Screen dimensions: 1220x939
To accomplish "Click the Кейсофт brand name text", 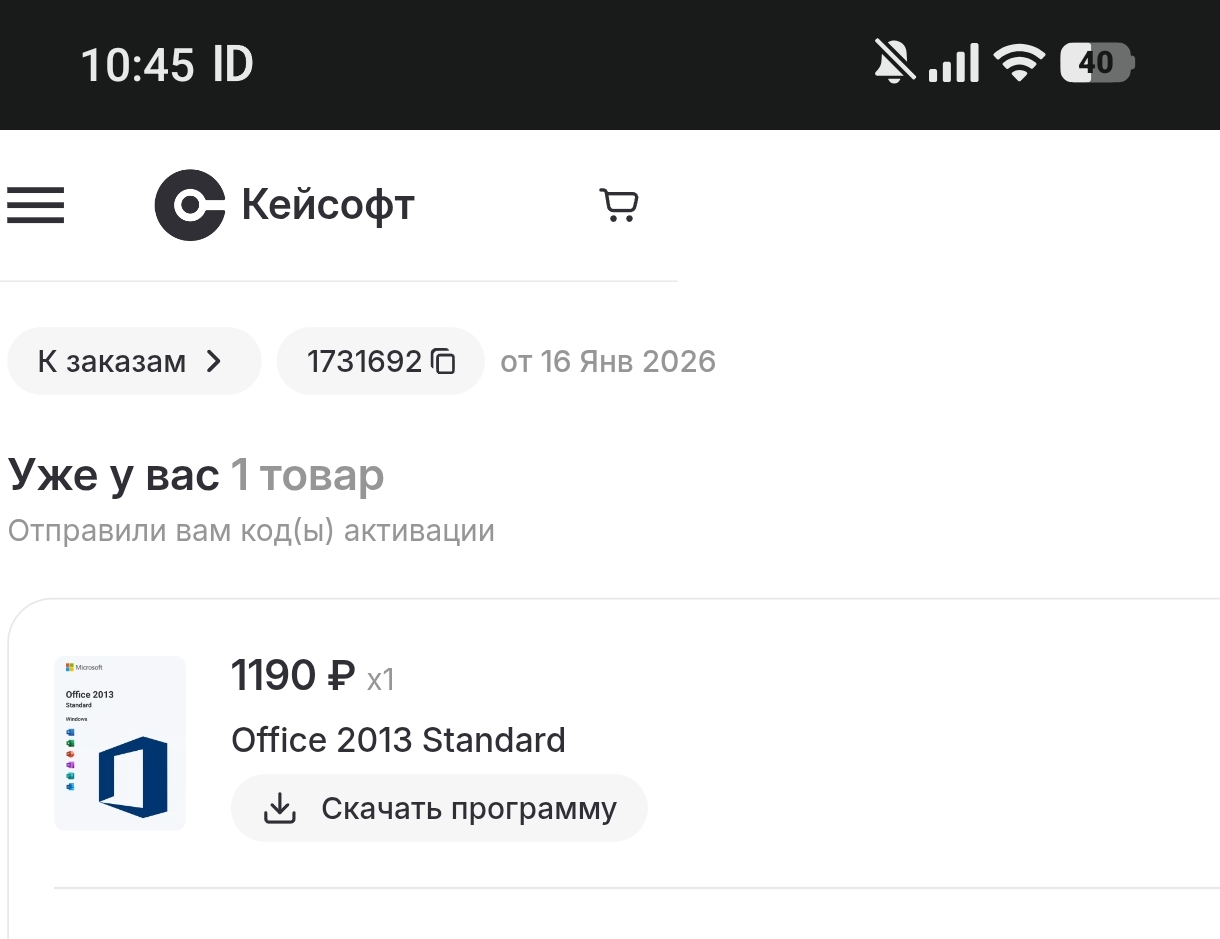I will pyautogui.click(x=328, y=205).
